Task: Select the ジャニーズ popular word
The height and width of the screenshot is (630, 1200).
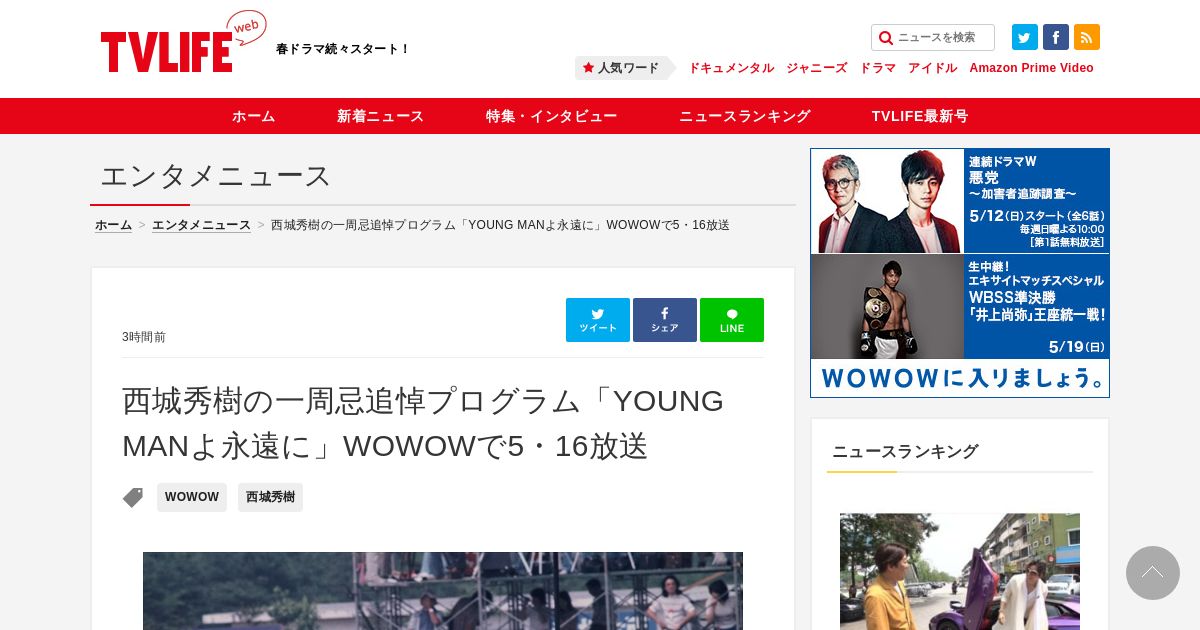Action: (x=817, y=68)
